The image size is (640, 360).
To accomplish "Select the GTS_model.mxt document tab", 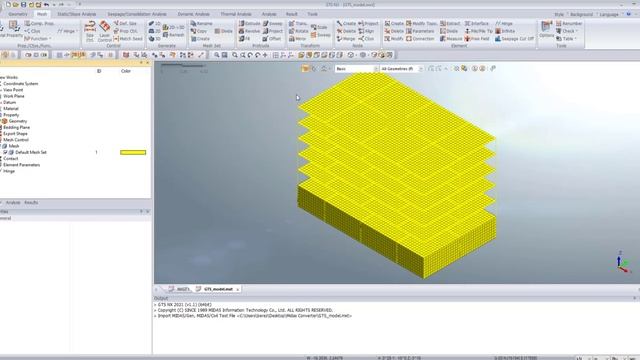I will 218,289.
